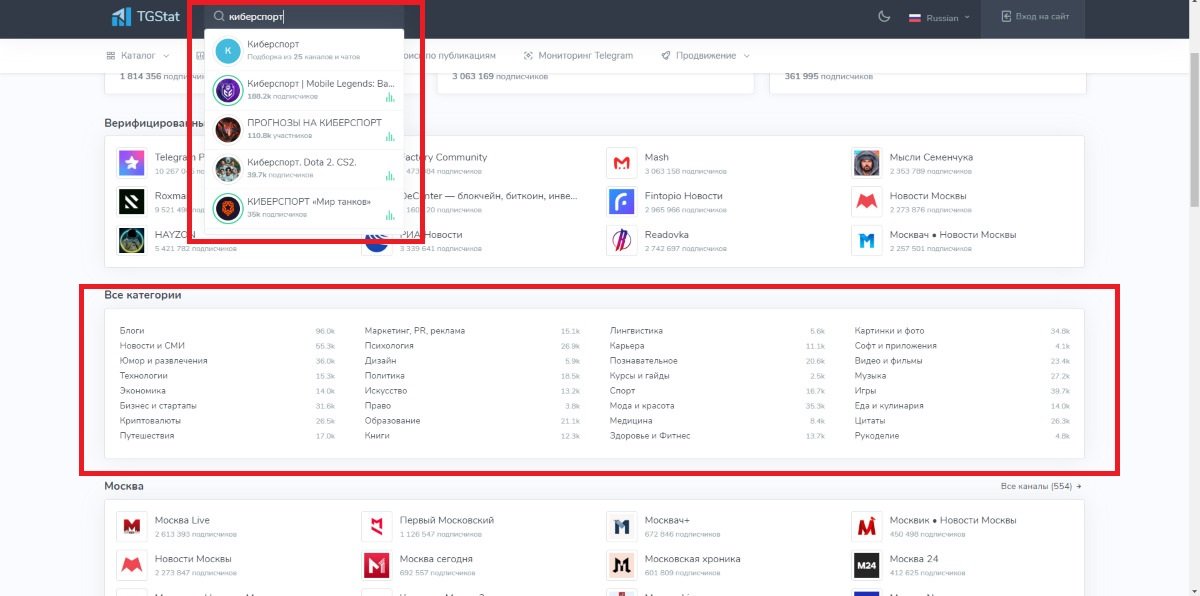Open the Продвижение menu item
This screenshot has height=596, width=1200.
pyautogui.click(x=706, y=56)
